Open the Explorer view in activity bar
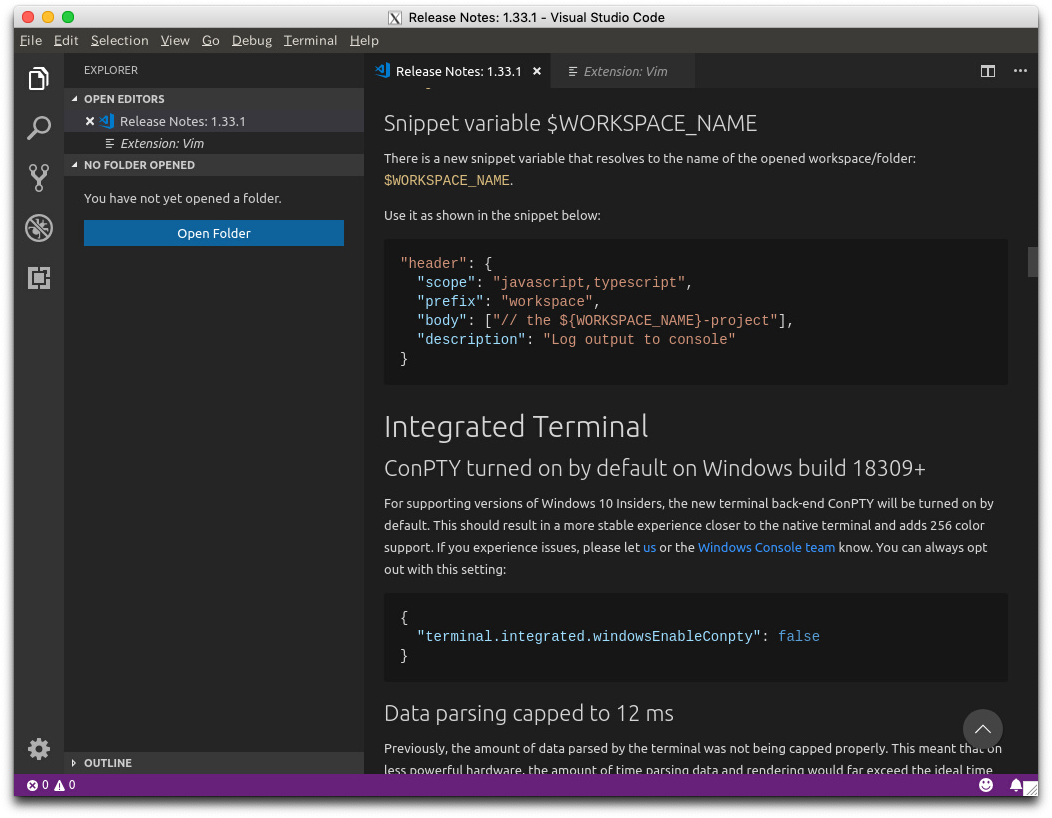 click(x=38, y=79)
